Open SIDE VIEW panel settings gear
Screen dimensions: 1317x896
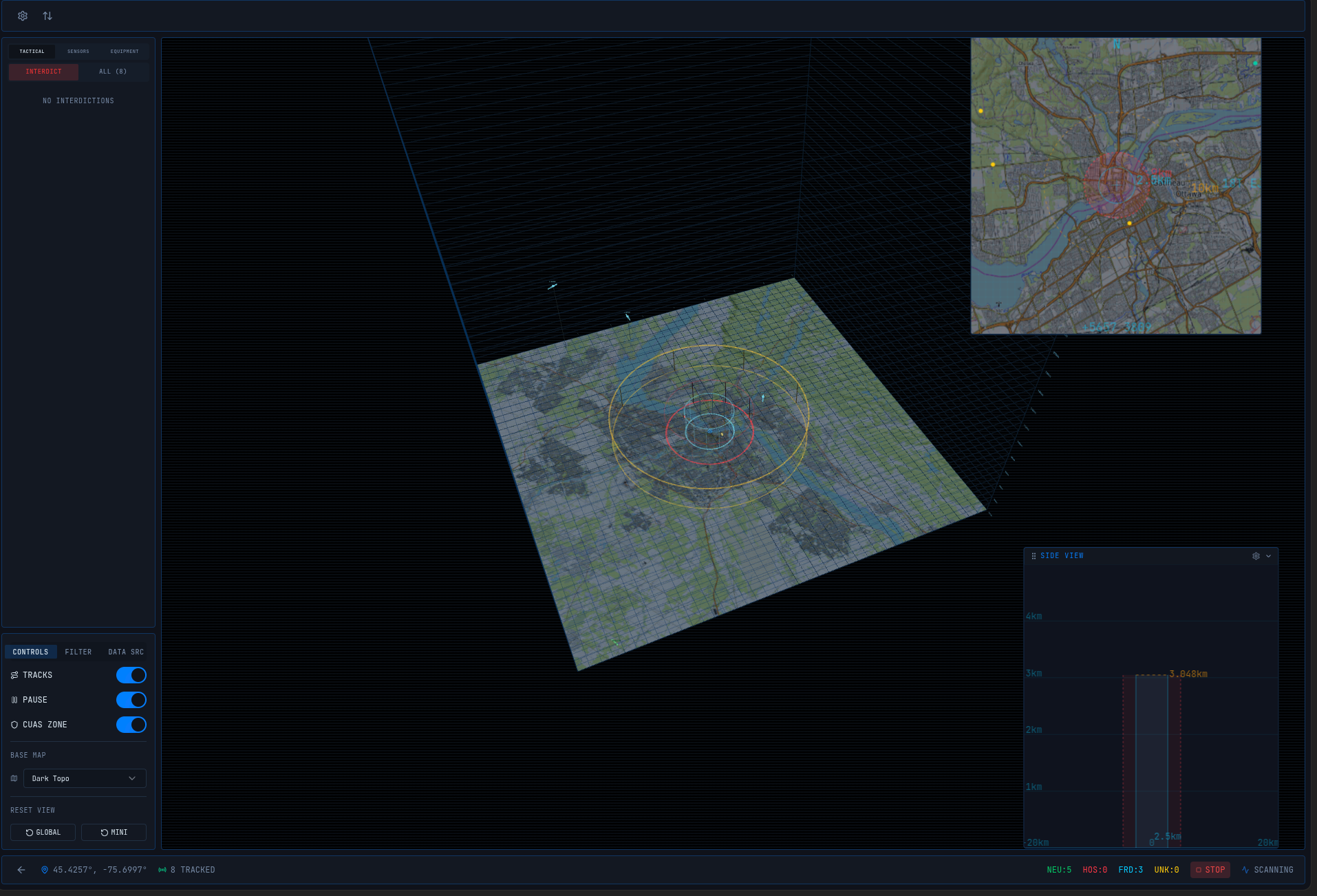coord(1256,556)
